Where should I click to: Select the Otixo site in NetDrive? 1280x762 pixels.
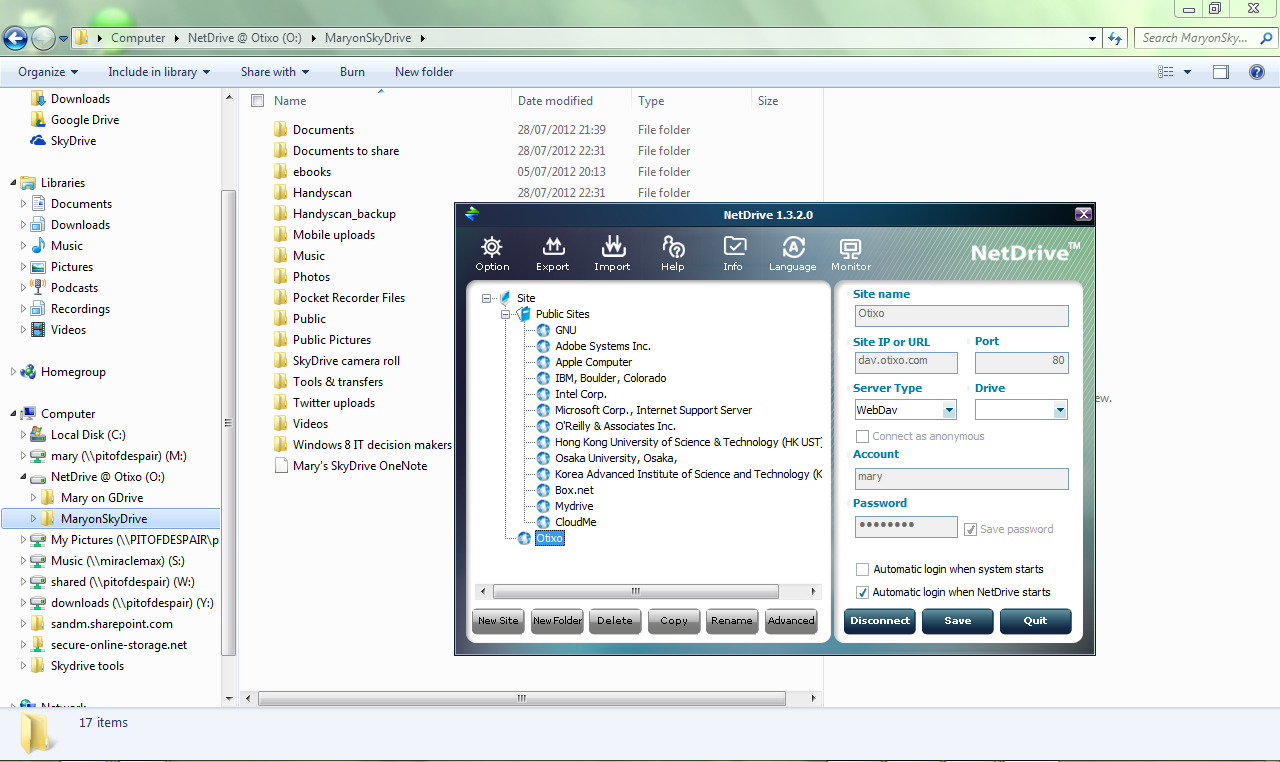click(549, 538)
